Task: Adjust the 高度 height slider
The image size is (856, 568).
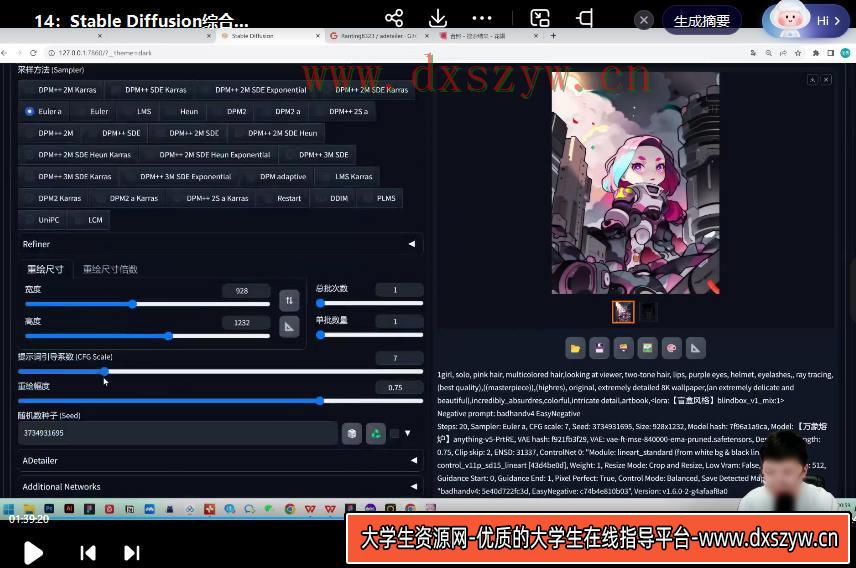Action: [x=147, y=336]
